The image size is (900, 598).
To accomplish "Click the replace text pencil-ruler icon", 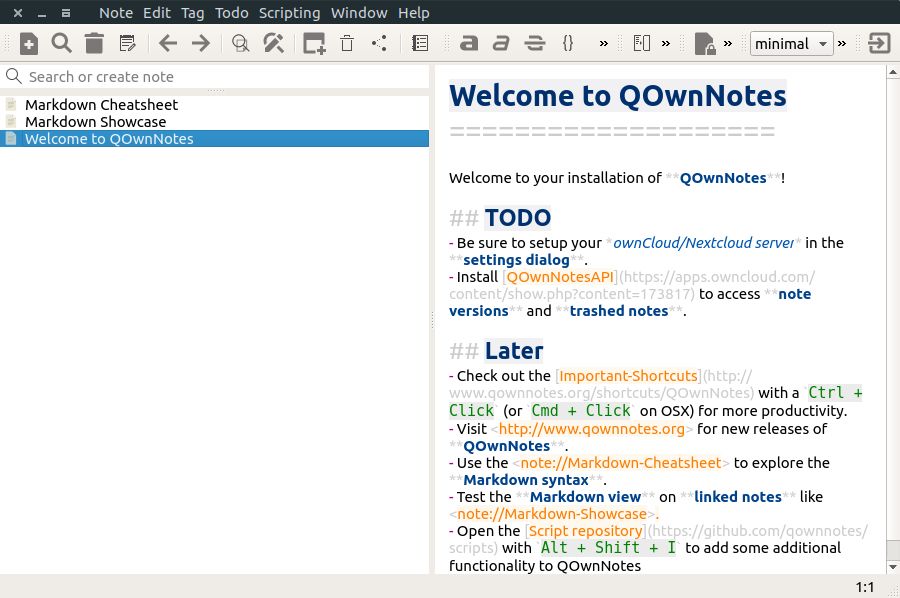I will pyautogui.click(x=273, y=44).
